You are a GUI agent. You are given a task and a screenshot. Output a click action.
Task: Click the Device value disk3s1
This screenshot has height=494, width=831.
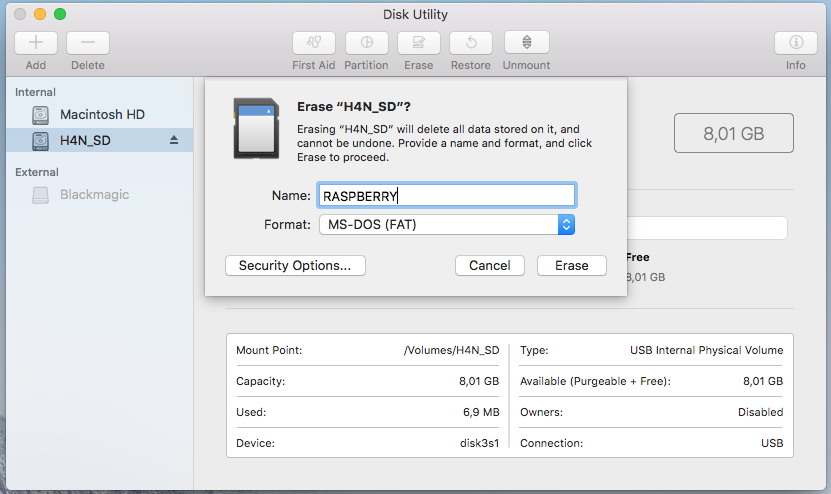[480, 443]
